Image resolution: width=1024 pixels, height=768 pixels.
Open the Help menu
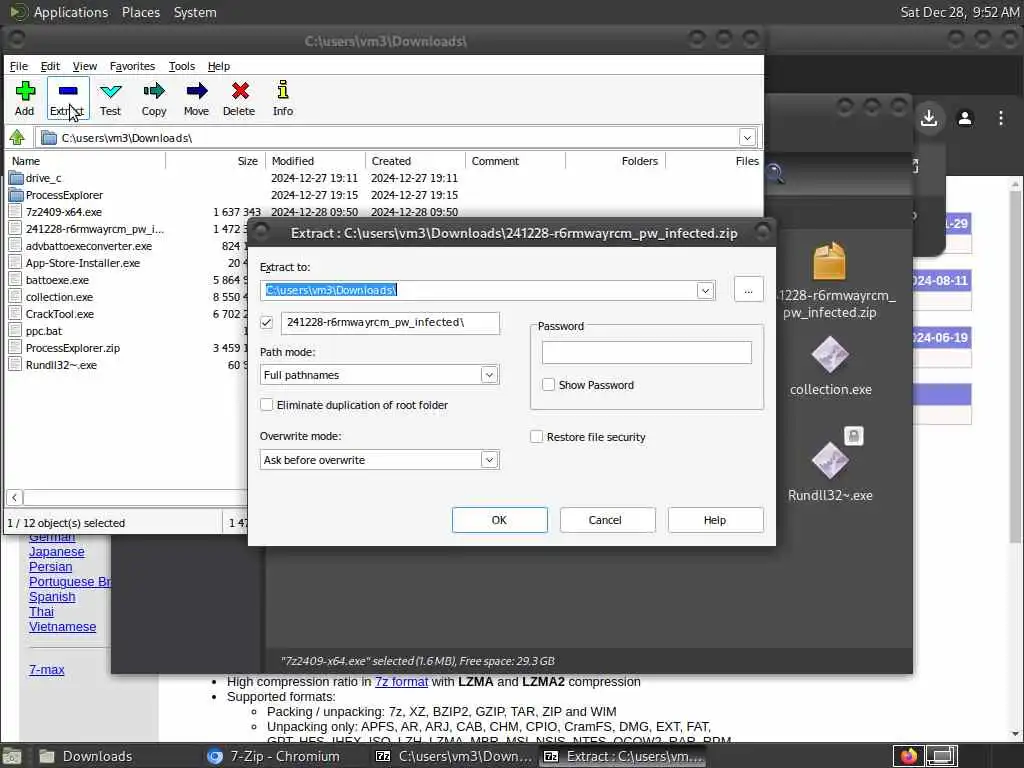tap(219, 66)
